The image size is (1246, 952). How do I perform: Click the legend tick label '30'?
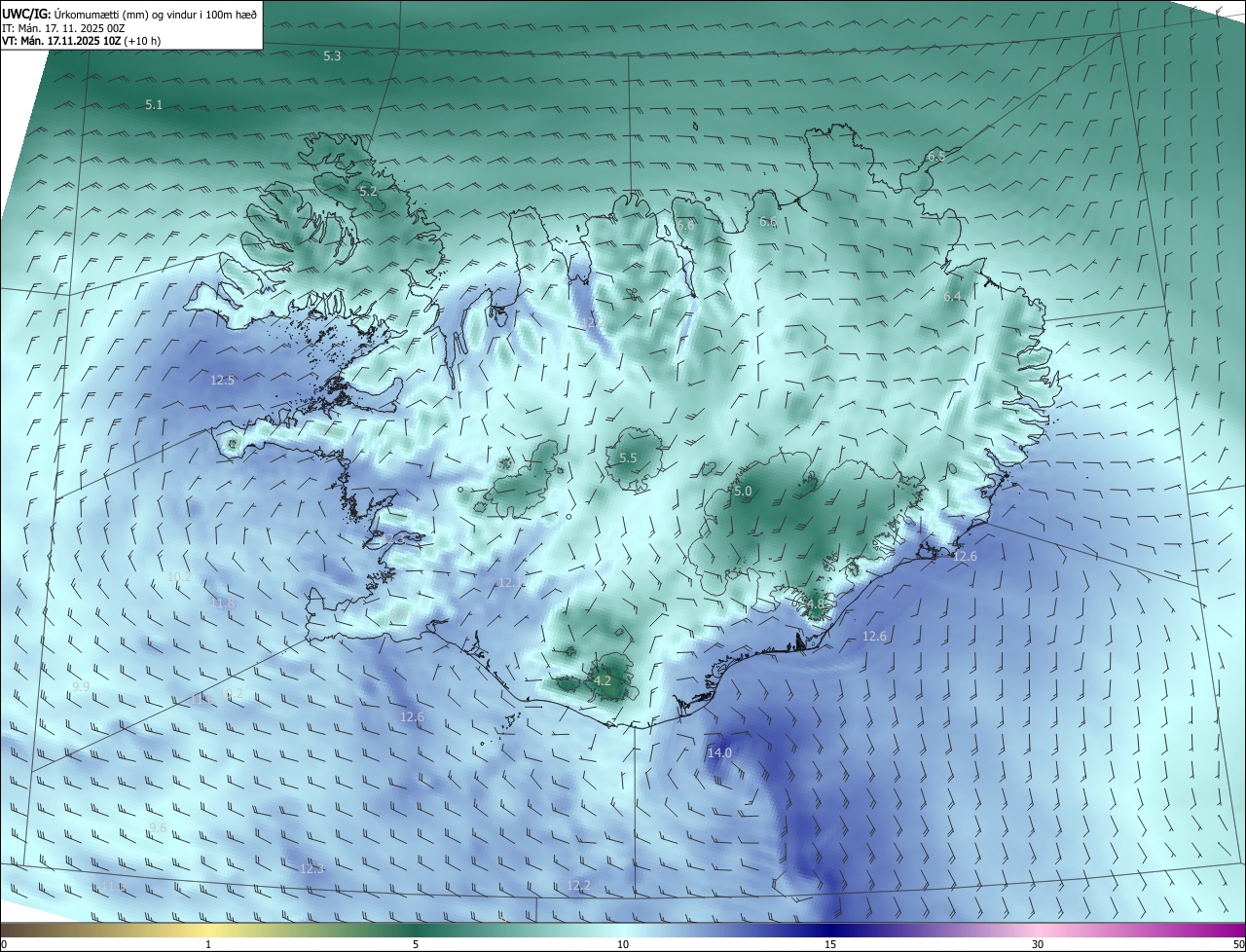(x=1038, y=945)
